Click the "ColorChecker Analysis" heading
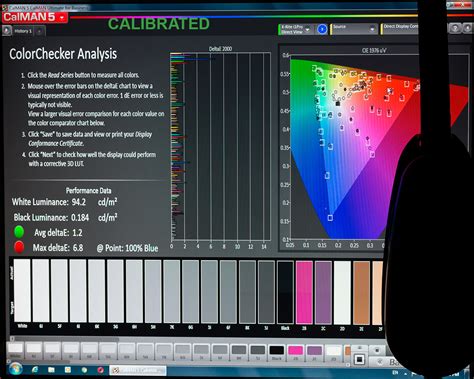This screenshot has height=379, width=474. coord(63,54)
